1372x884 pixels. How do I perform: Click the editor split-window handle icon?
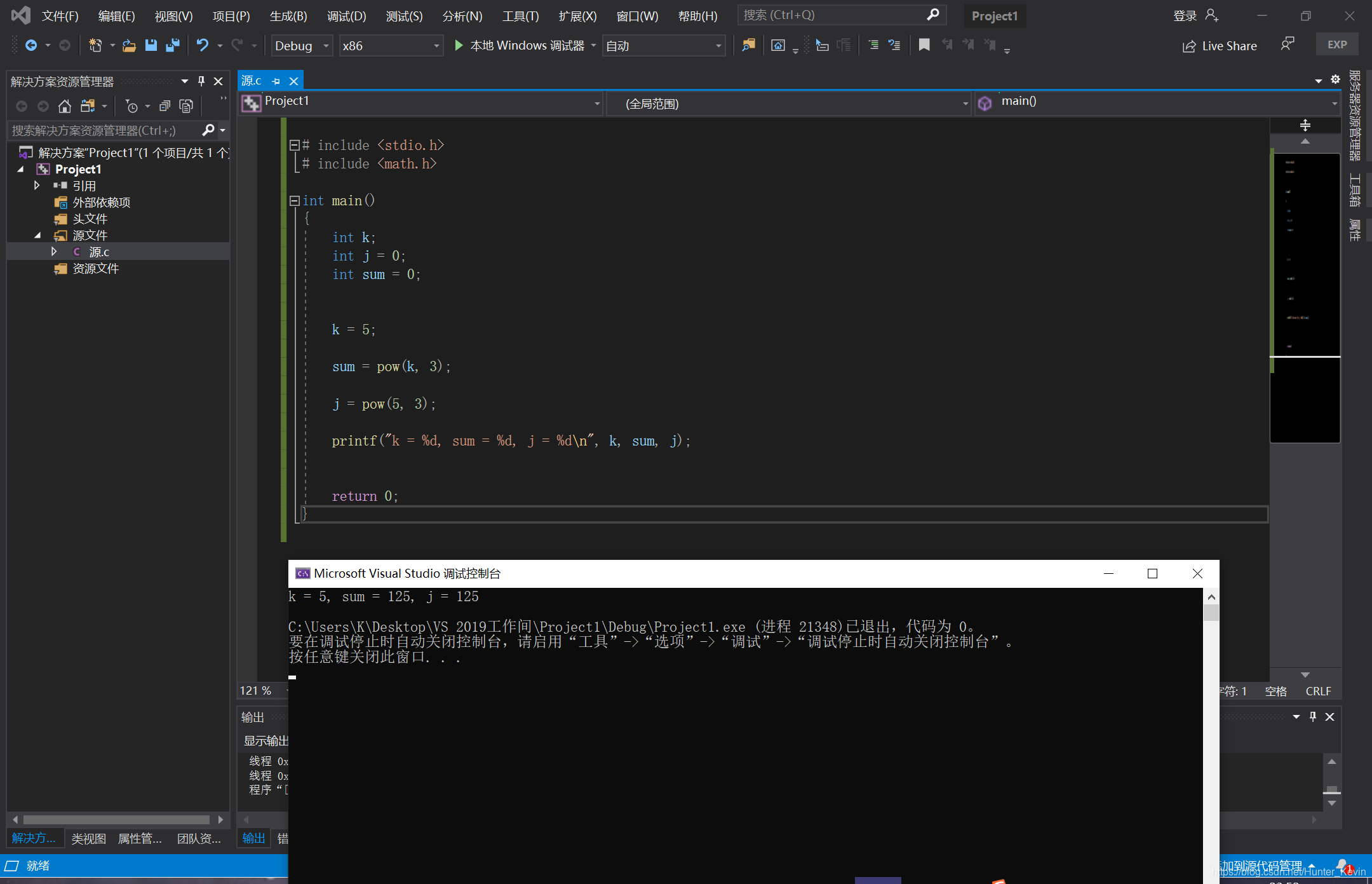1305,125
